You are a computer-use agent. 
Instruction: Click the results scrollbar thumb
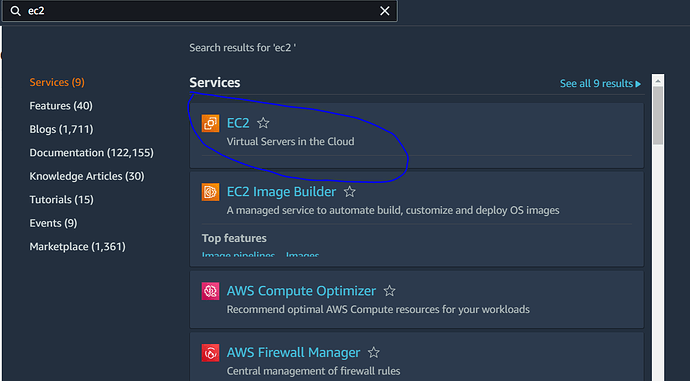pos(658,115)
